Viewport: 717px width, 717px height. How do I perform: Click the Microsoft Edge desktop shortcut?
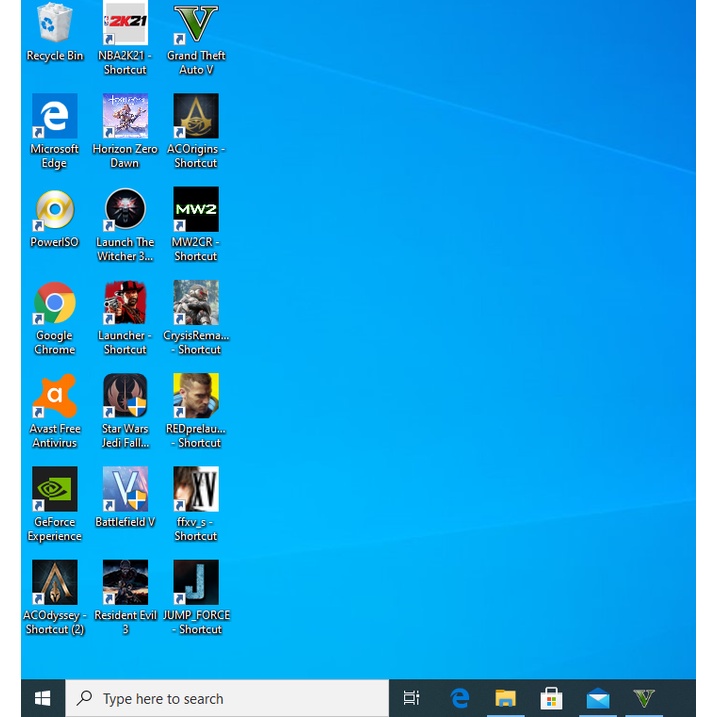[x=54, y=117]
